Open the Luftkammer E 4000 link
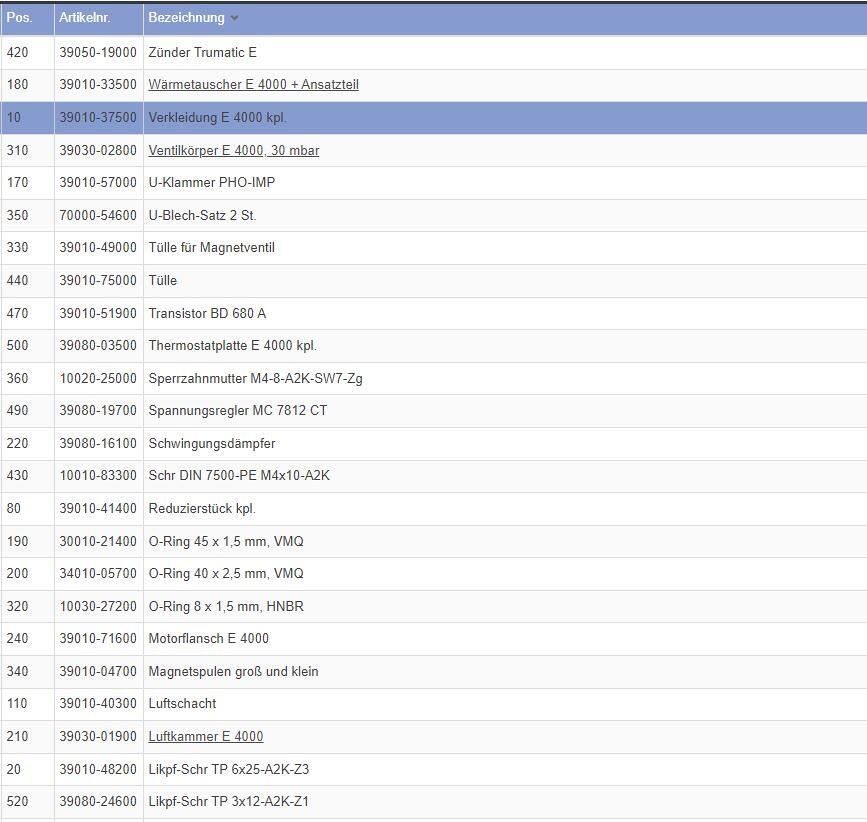Screen dimensions: 867x822 205,736
